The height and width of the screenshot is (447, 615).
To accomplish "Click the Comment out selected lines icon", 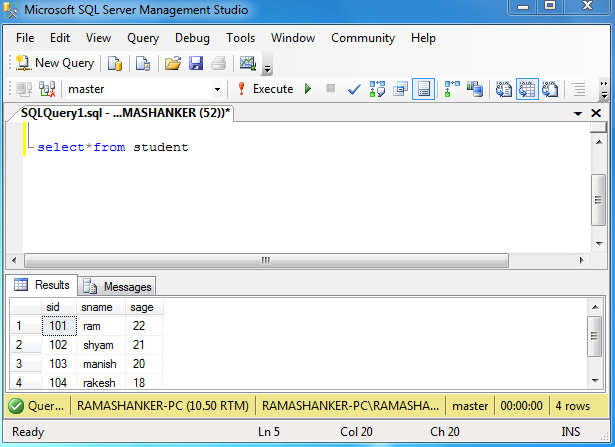I will point(579,89).
